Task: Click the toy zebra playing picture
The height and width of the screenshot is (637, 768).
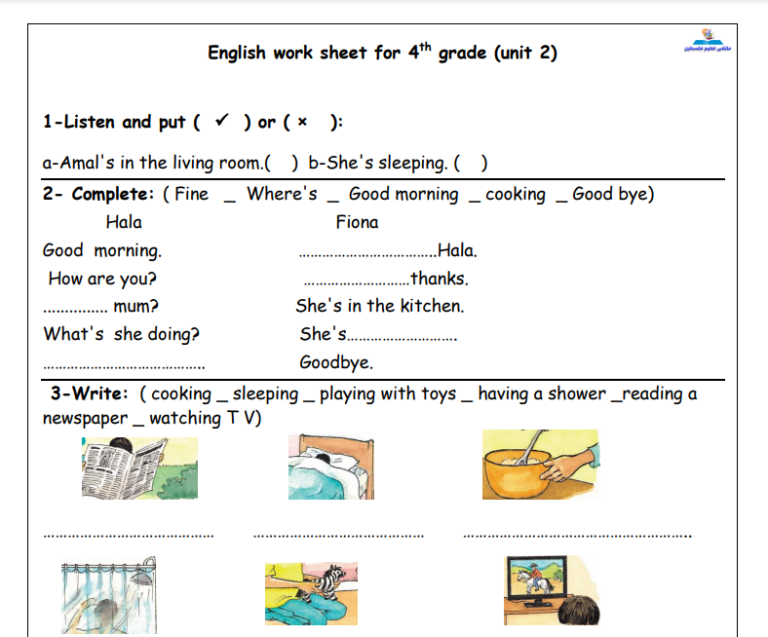Action: [311, 593]
